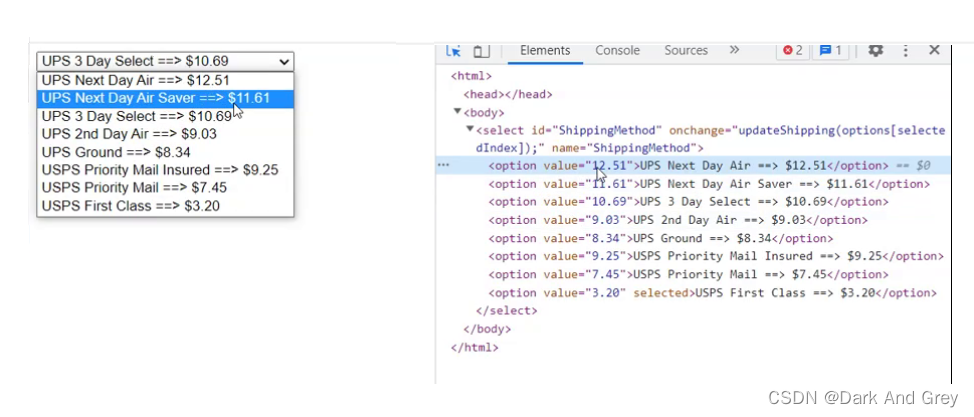Switch to the Elements tab
The height and width of the screenshot is (417, 974).
[x=545, y=50]
